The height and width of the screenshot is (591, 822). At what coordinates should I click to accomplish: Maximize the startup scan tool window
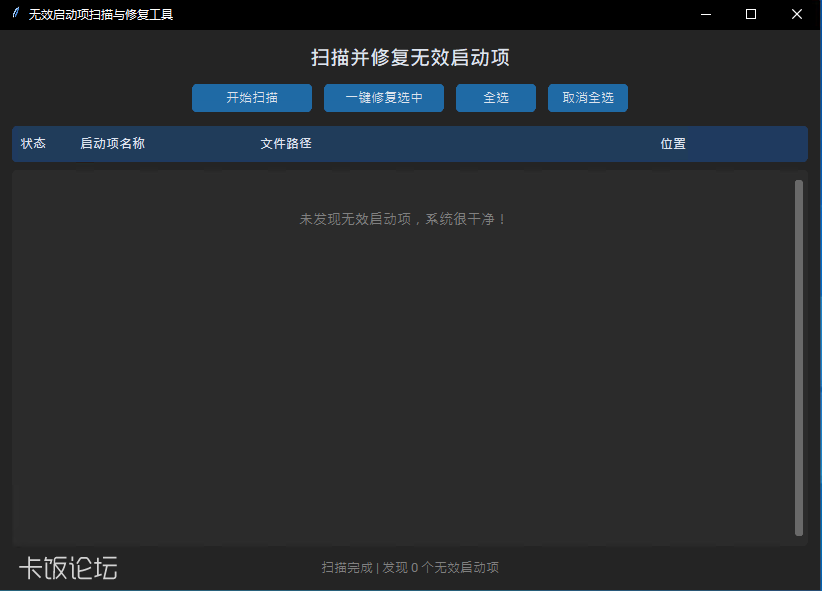pyautogui.click(x=751, y=14)
